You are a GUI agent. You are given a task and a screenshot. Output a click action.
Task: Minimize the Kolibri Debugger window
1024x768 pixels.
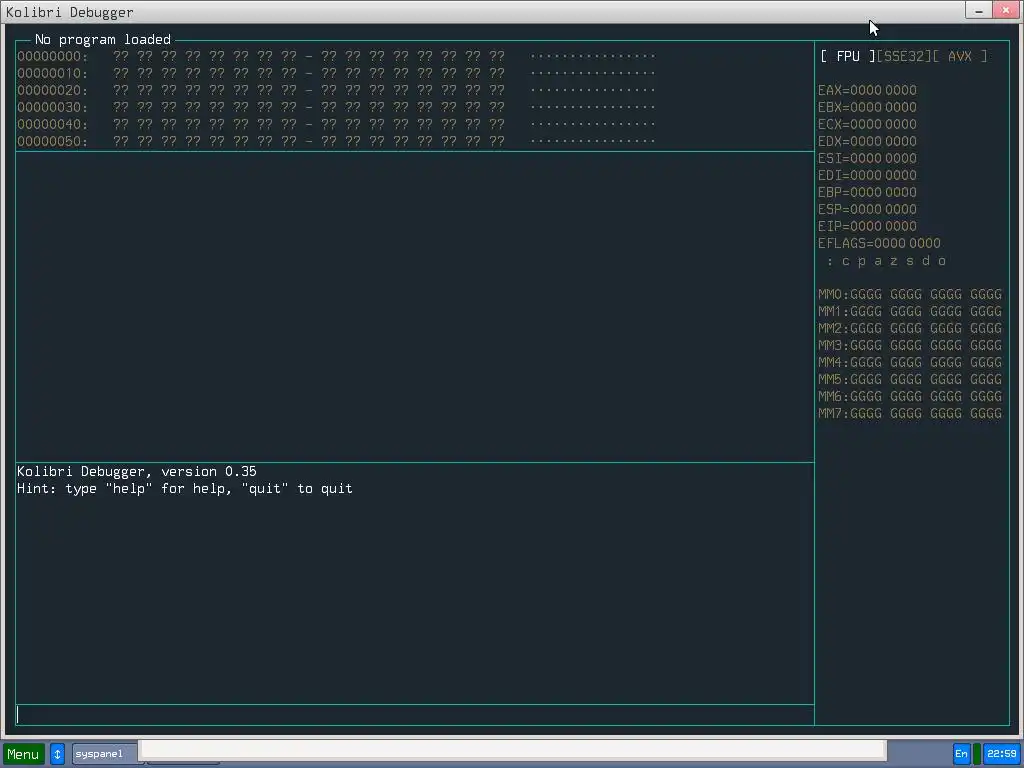pos(978,10)
